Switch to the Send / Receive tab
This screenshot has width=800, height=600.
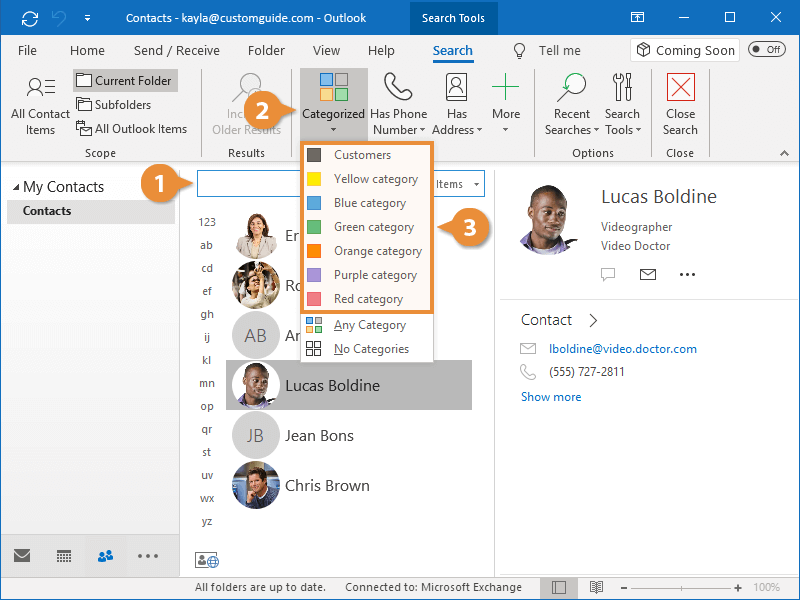177,51
